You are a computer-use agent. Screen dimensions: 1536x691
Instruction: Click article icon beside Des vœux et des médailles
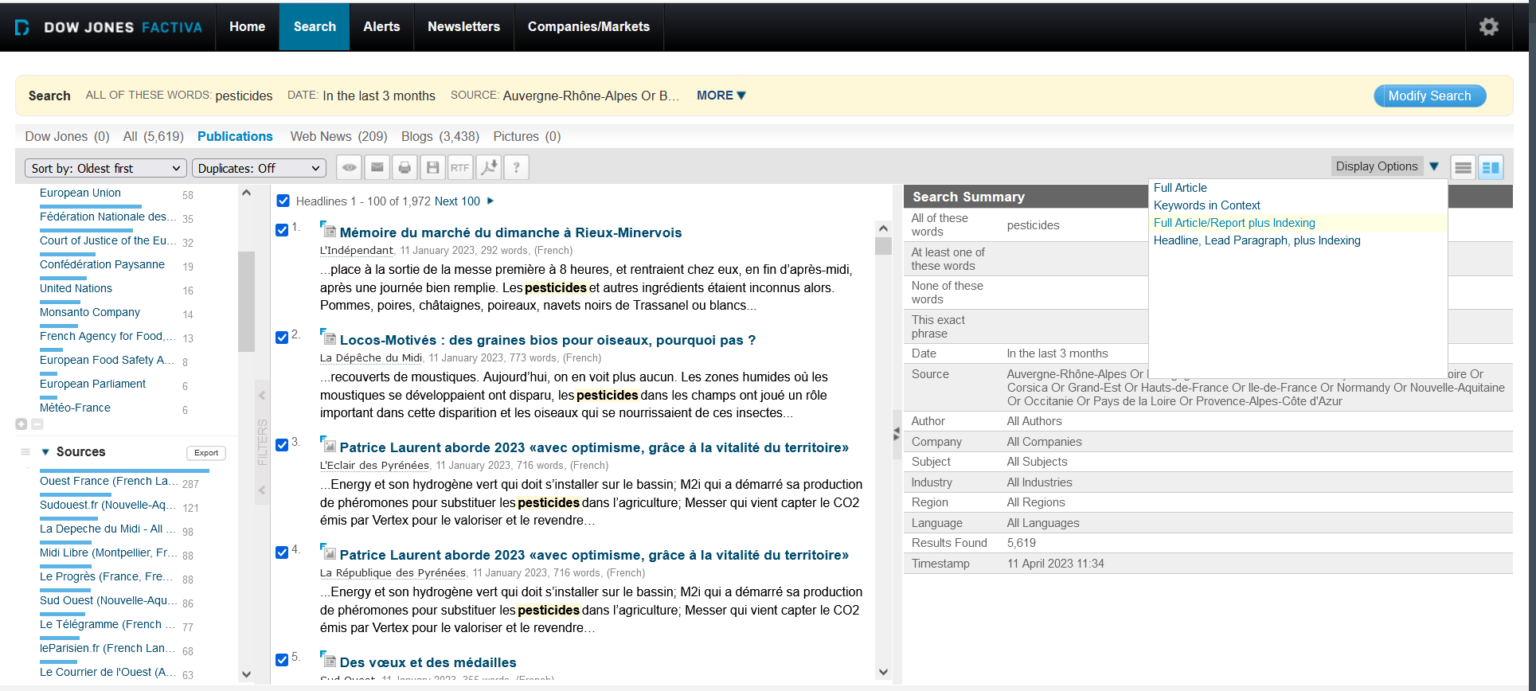click(x=328, y=661)
